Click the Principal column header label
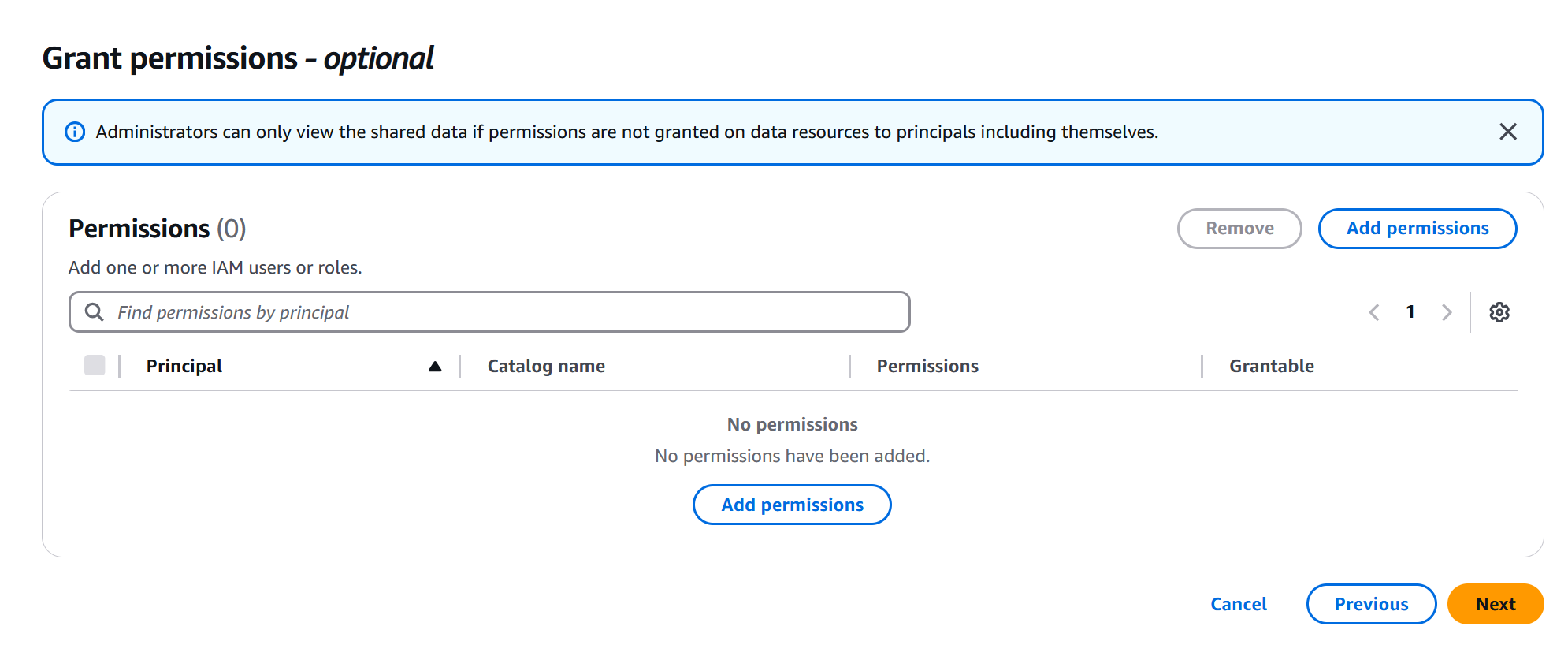 point(184,366)
